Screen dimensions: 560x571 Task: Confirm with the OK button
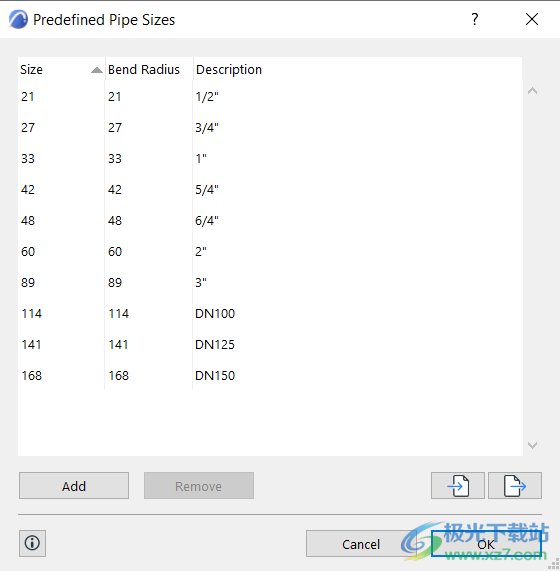tap(486, 544)
